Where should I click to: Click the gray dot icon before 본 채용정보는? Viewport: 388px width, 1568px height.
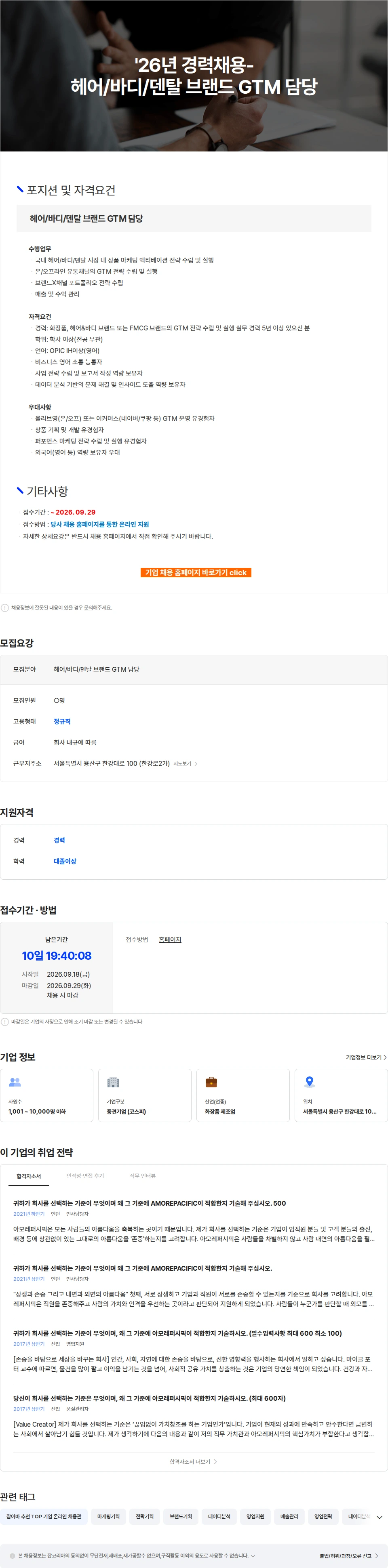coord(12,1556)
